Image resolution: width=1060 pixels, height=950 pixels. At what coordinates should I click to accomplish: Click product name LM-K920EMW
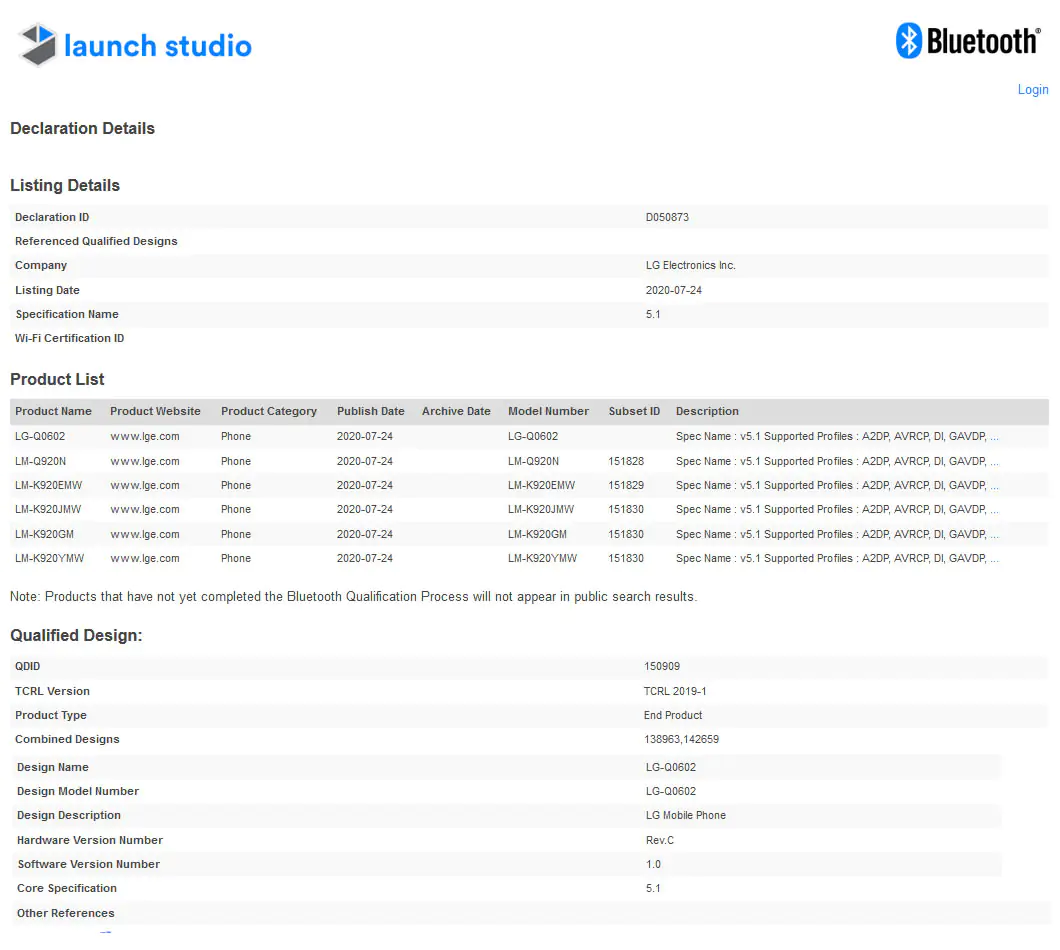point(49,485)
